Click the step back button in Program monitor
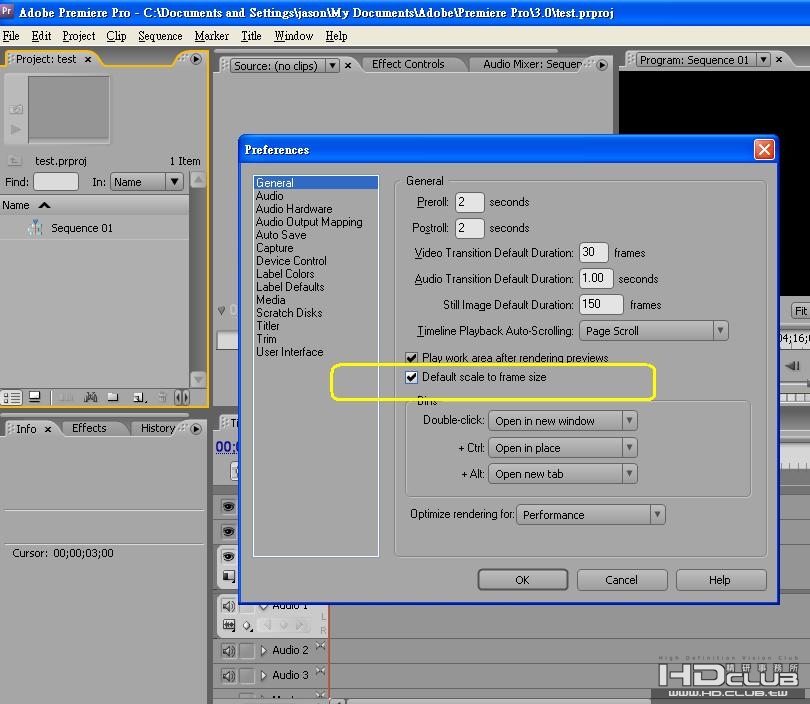 (x=792, y=366)
